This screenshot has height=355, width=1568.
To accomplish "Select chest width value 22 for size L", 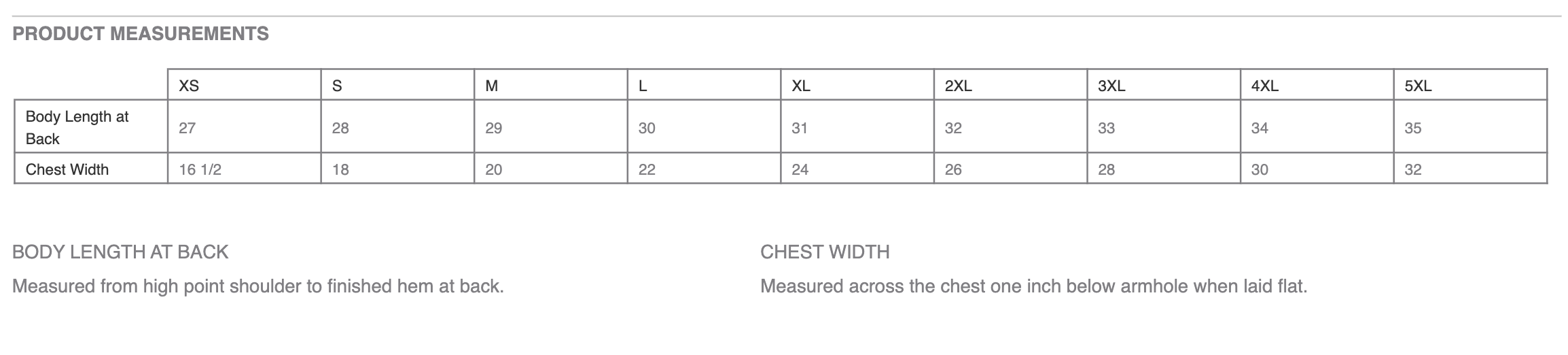I will tap(647, 169).
